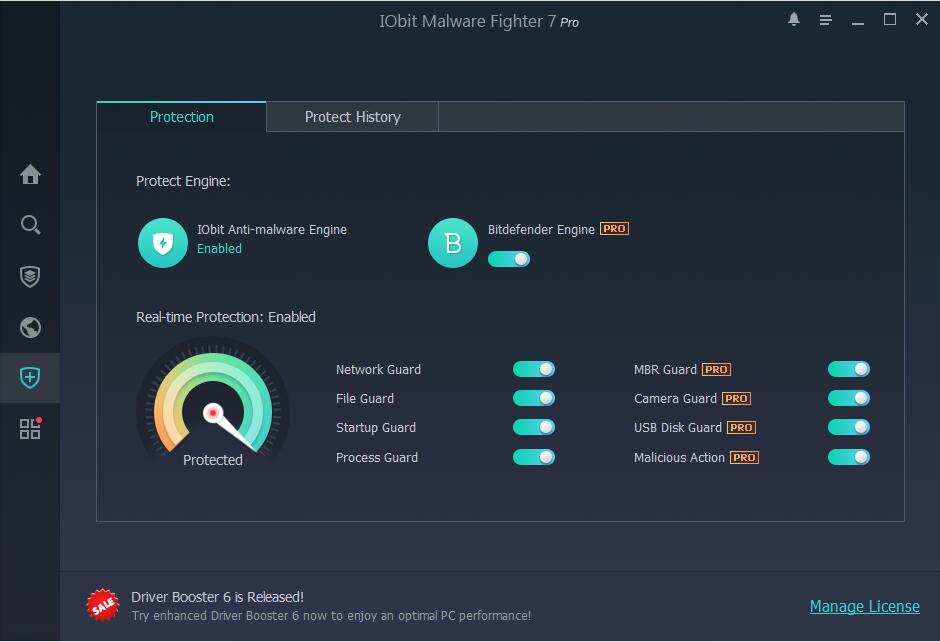Click the Process Guard label

[x=377, y=457]
